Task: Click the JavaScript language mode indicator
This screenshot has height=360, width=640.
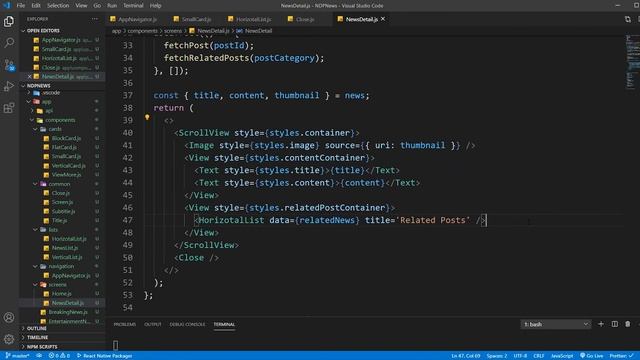Action: click(x=562, y=356)
